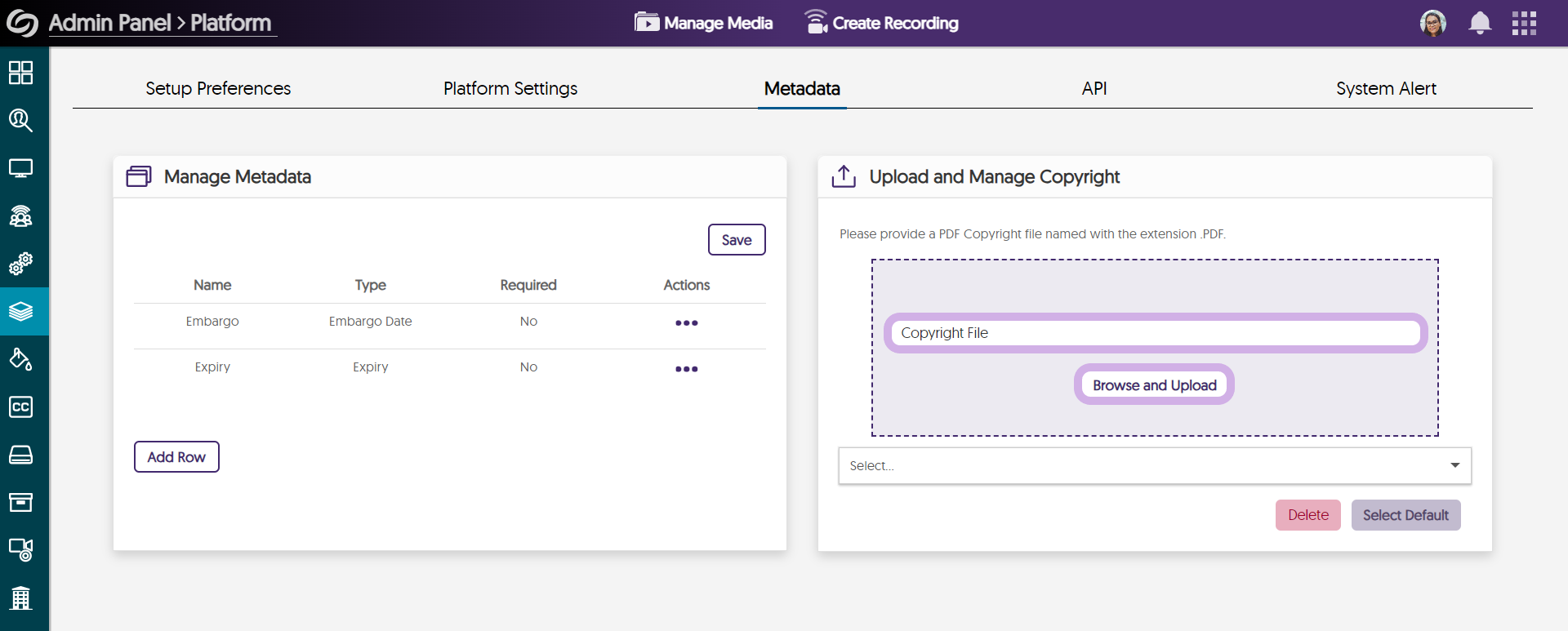This screenshot has width=1568, height=631.
Task: Open the dashboard grid icon in sidebar
Action: (x=20, y=73)
